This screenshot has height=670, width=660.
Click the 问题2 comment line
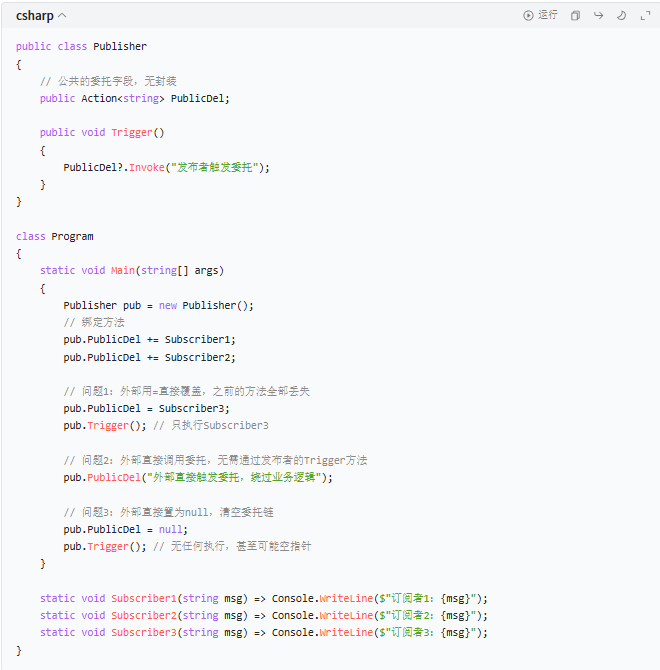click(215, 460)
